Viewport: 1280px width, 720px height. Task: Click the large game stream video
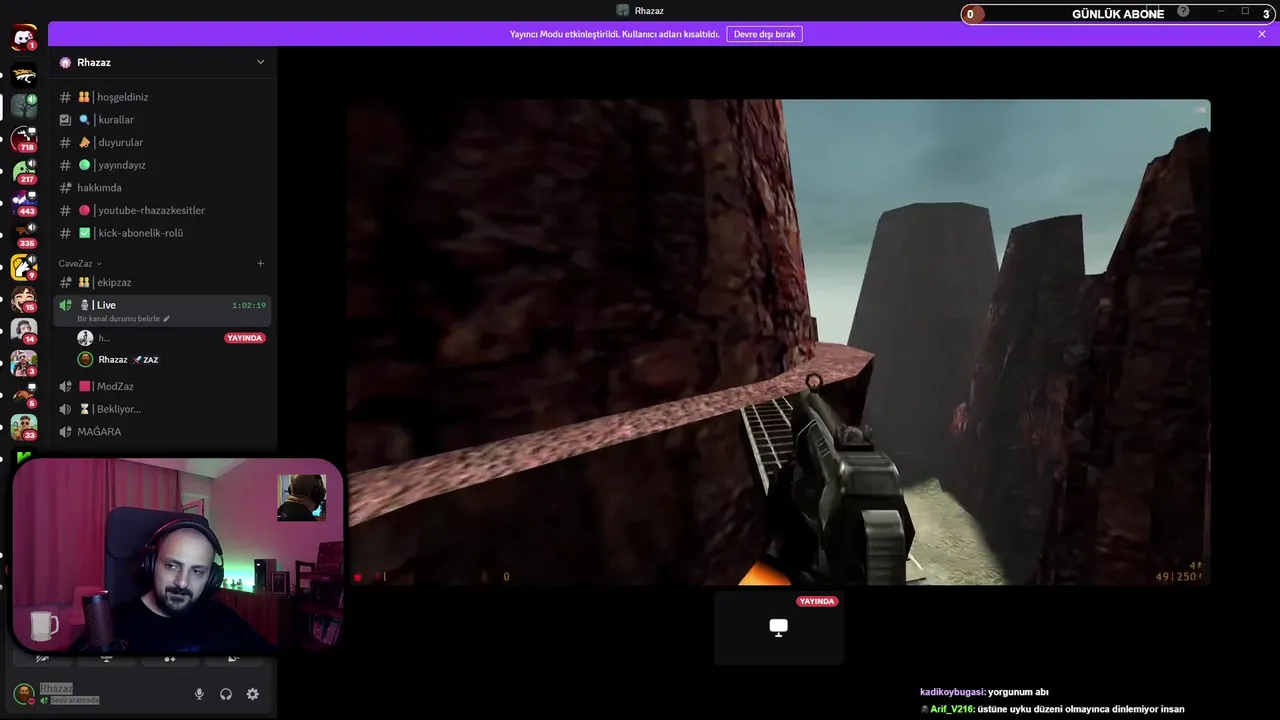tap(778, 342)
